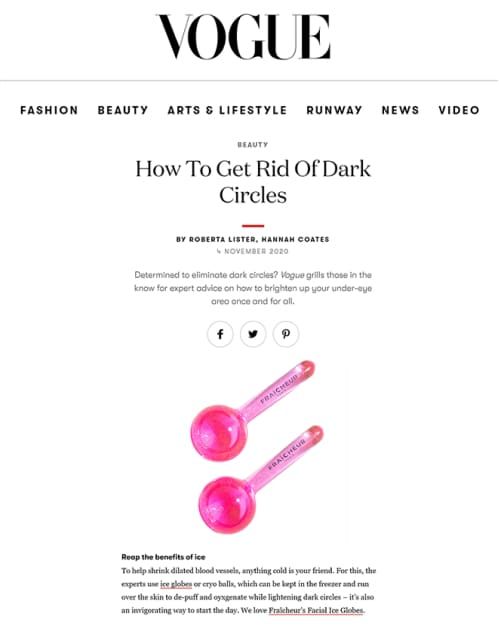This screenshot has width=499, height=631.
Task: Click the 'Reap the benefits of ice' subheading
Action: [x=163, y=557]
